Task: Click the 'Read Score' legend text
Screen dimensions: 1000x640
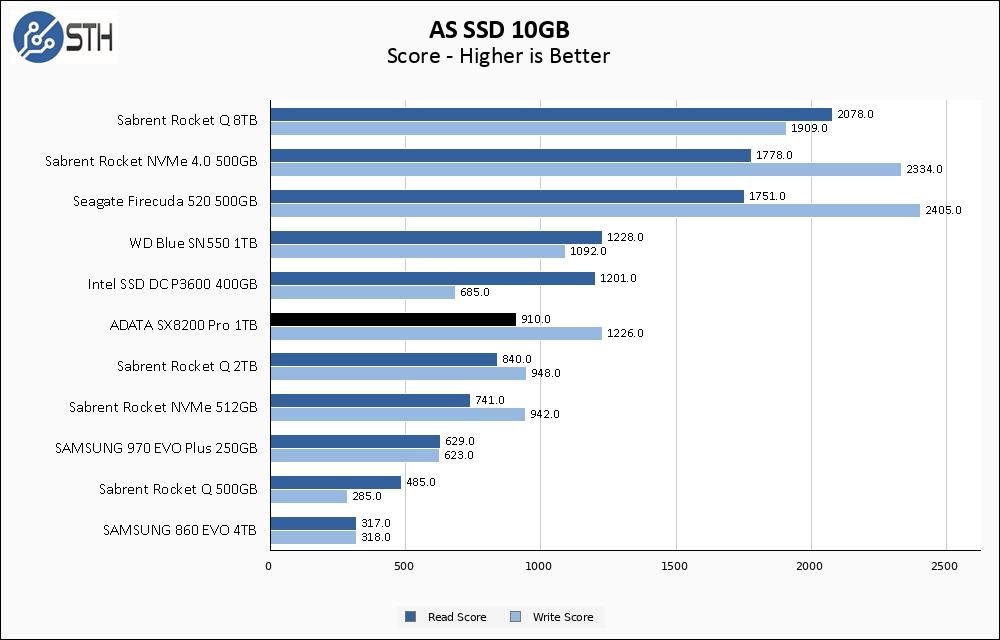Action: pyautogui.click(x=457, y=617)
